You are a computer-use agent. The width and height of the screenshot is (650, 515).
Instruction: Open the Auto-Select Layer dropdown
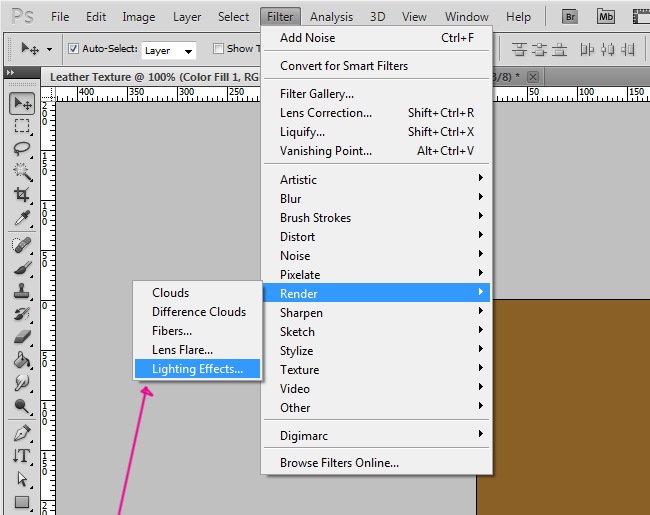tap(168, 49)
